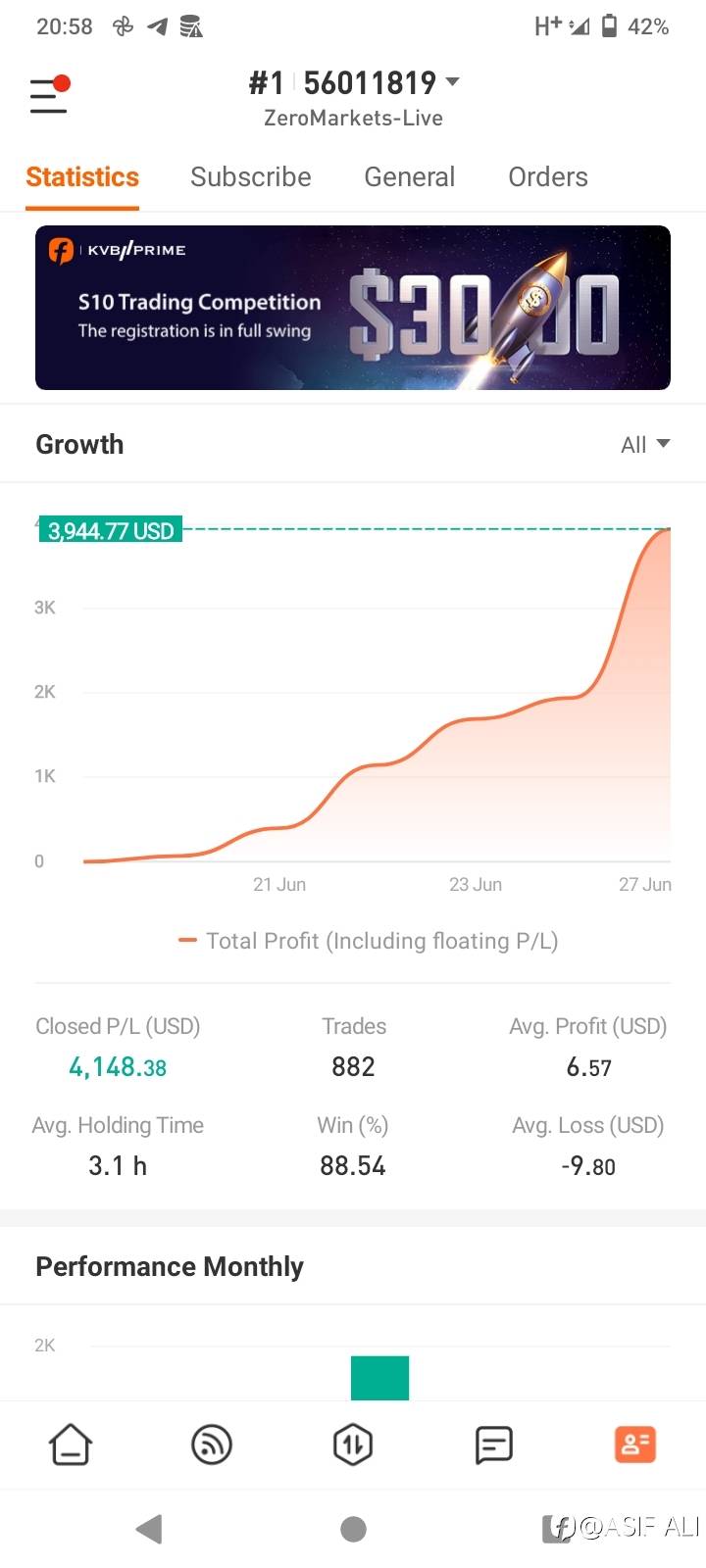Select the Statistics tab
The image size is (706, 1568).
pos(82,177)
